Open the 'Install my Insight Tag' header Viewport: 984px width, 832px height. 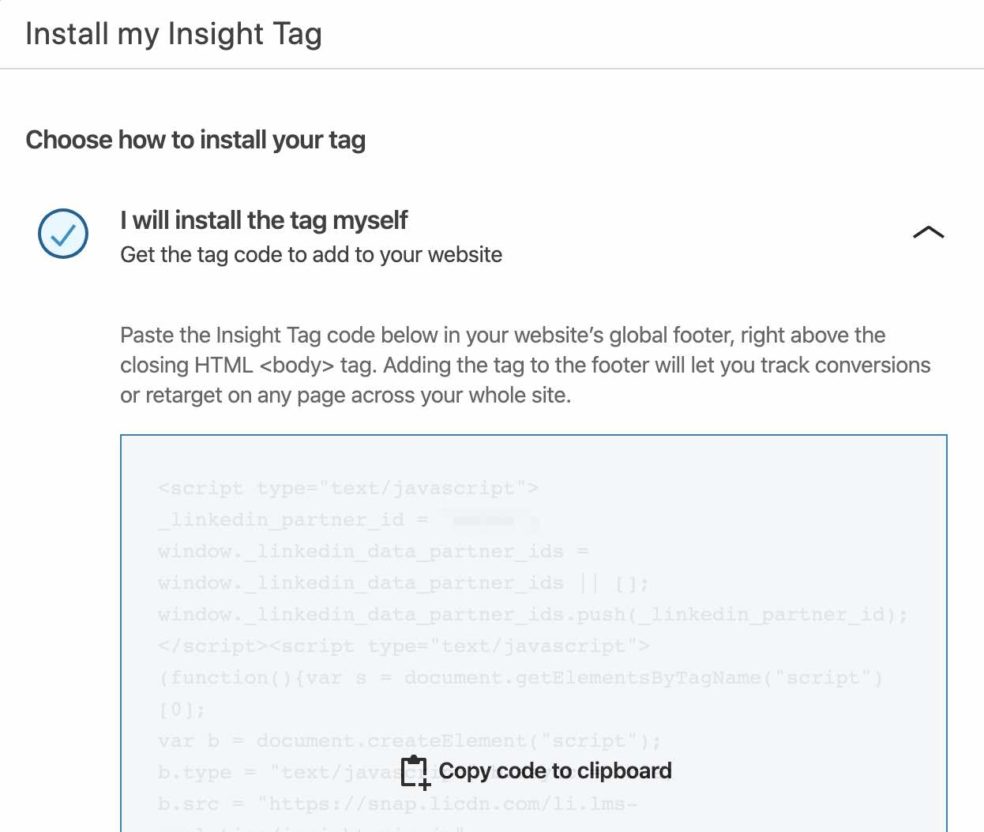click(174, 33)
